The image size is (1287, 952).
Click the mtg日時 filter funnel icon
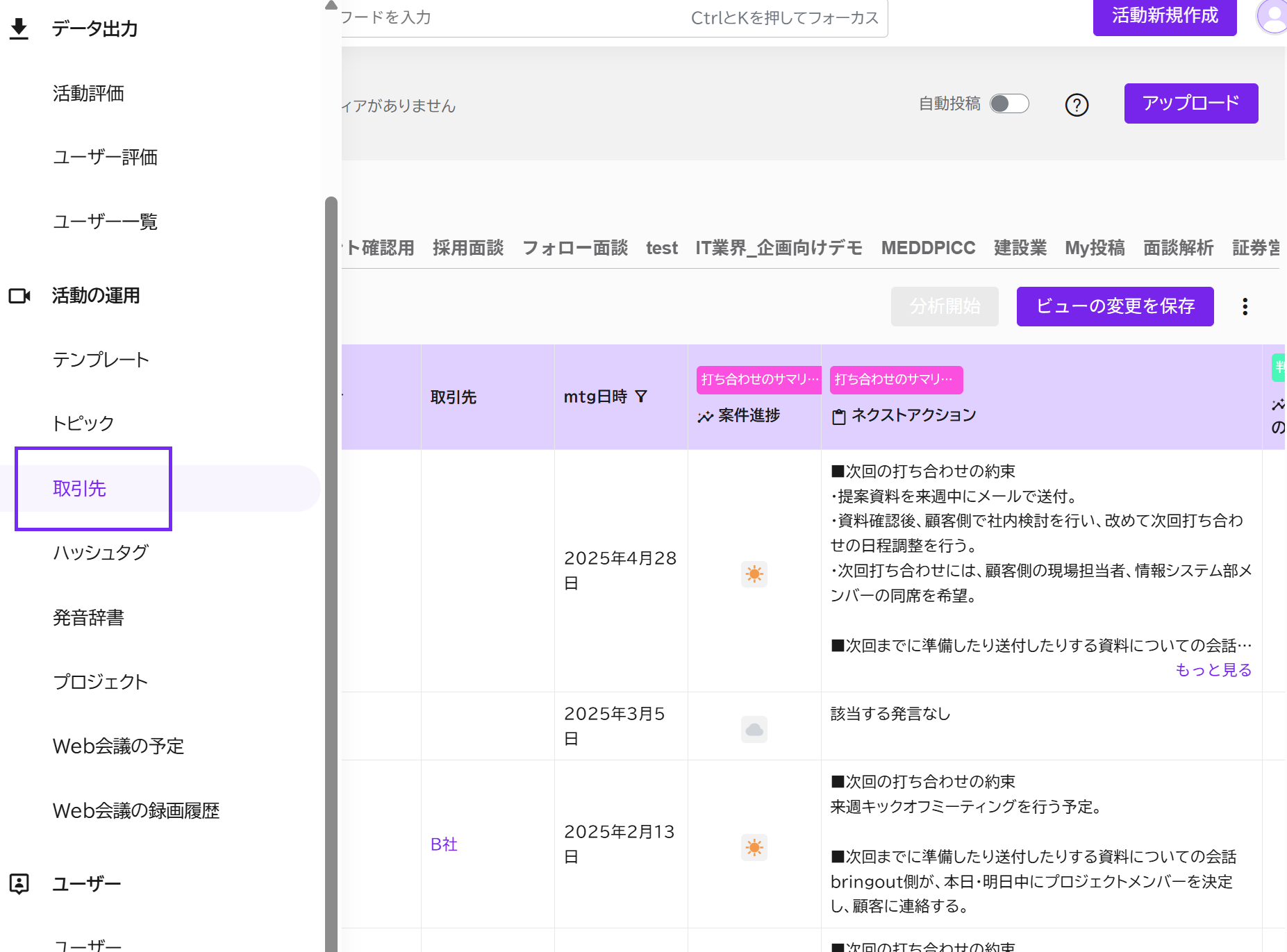pyautogui.click(x=641, y=396)
